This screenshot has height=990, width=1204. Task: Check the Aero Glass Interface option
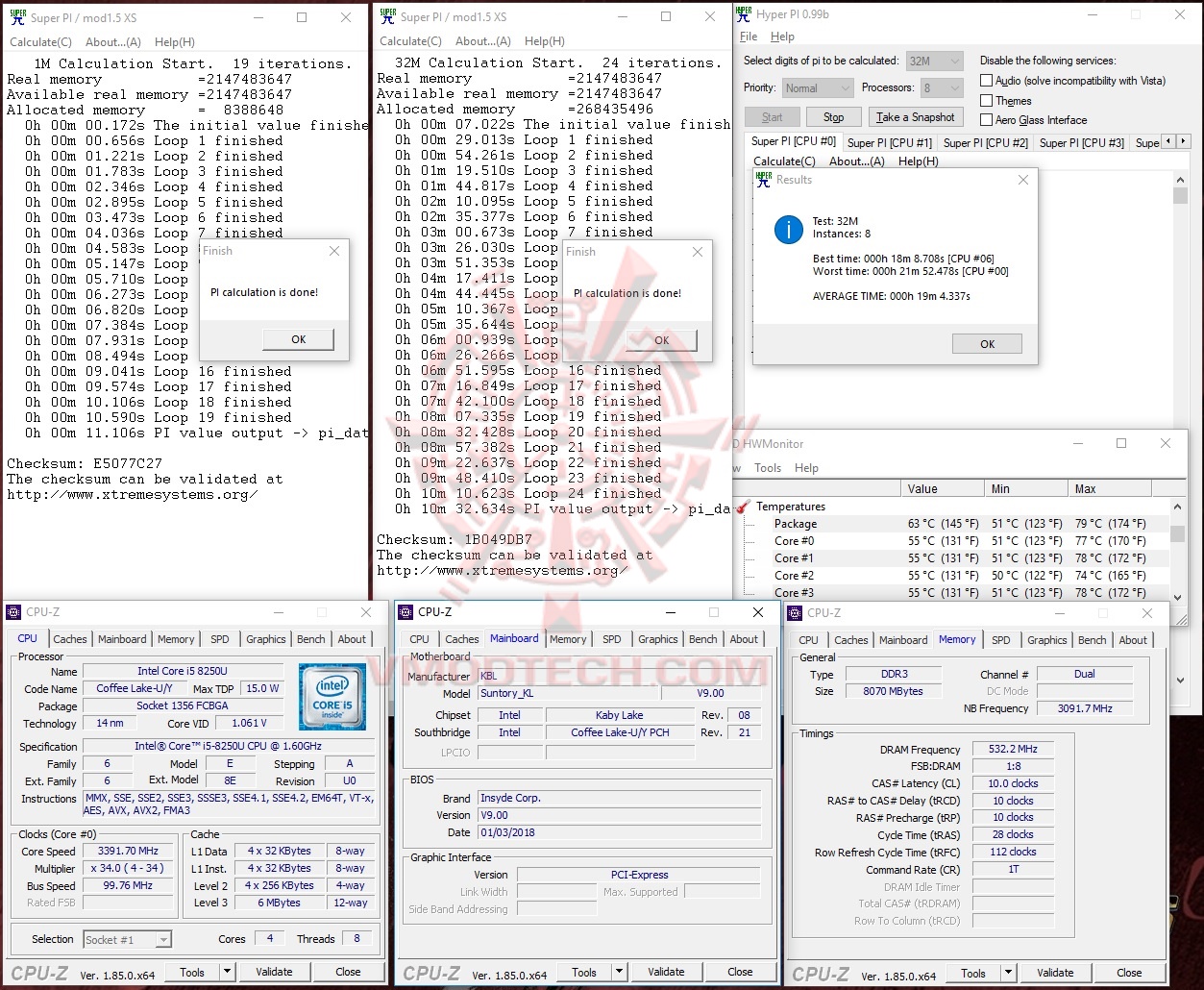986,120
